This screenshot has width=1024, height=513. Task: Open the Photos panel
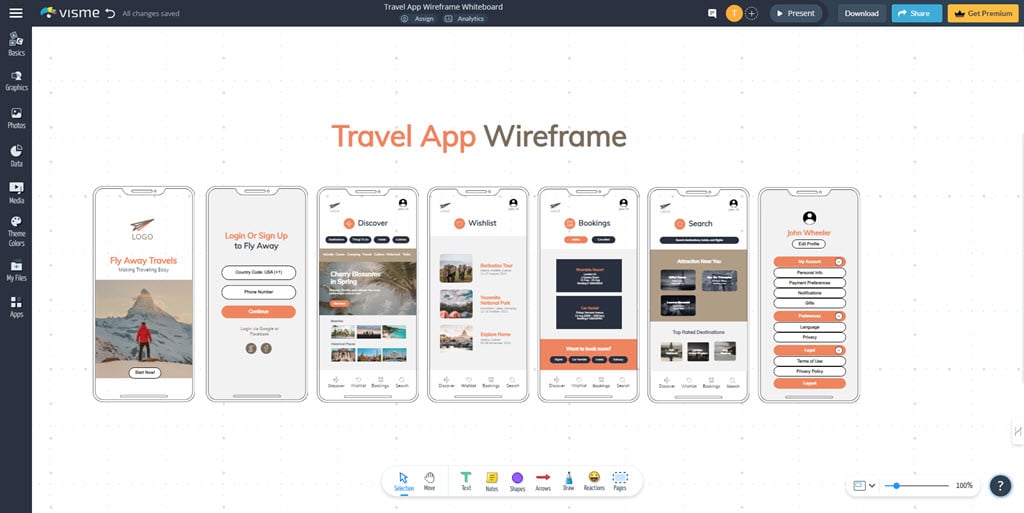[16, 118]
